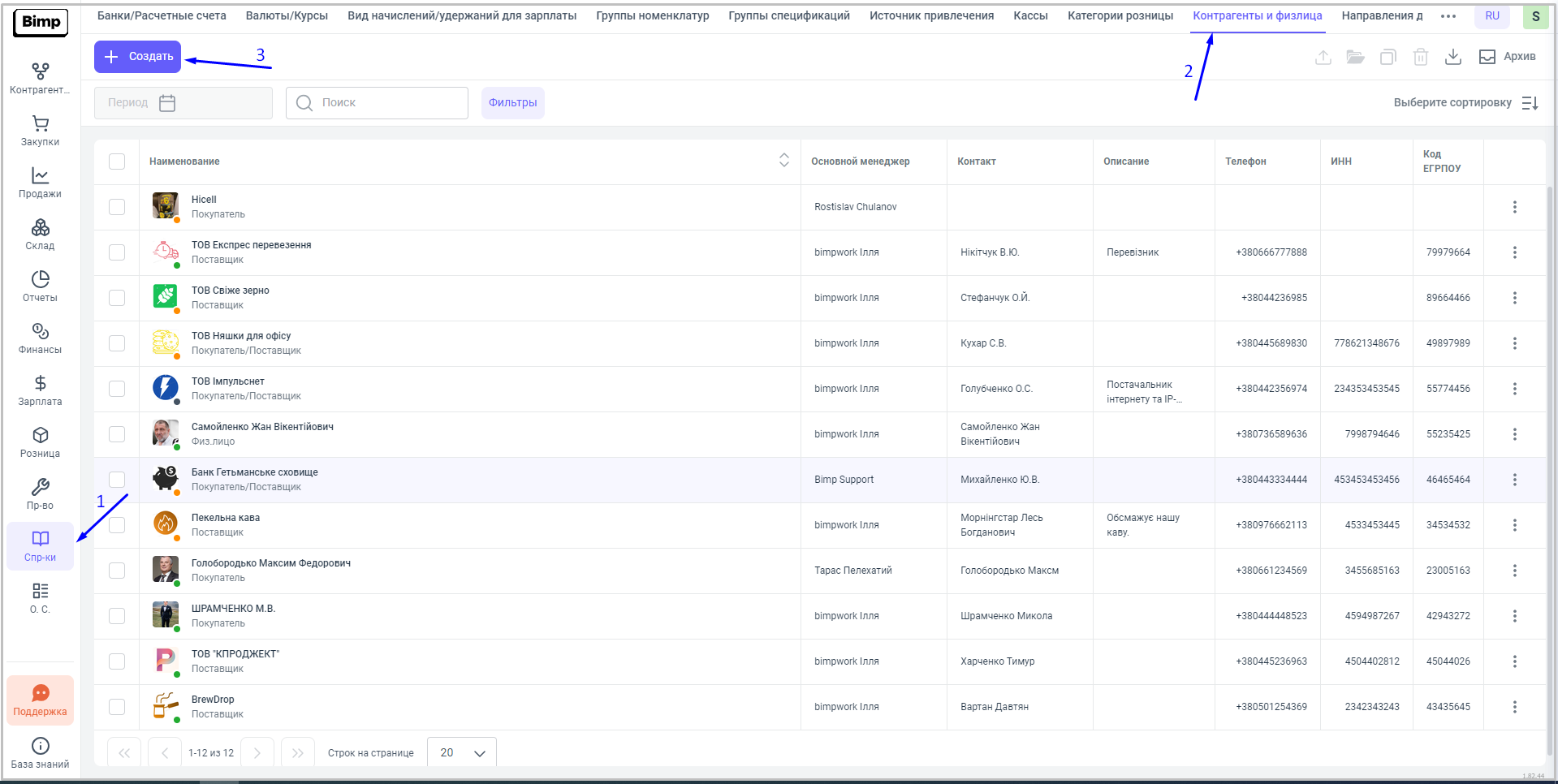
Task: Open the Склад warehouse icon
Action: click(x=40, y=235)
